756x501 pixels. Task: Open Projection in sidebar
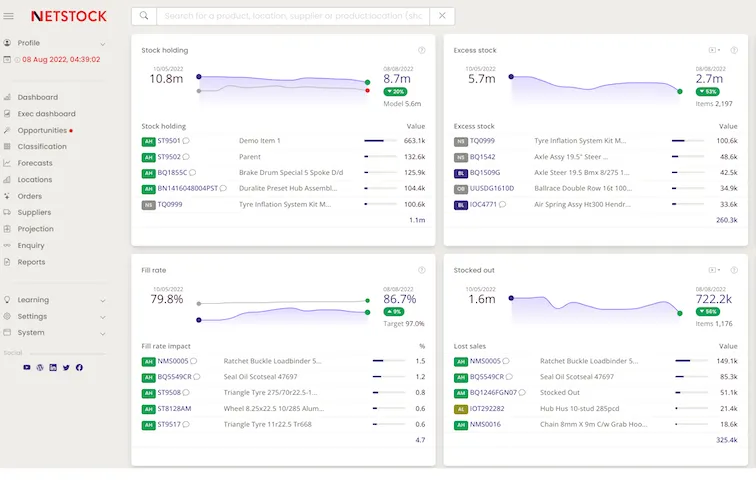tap(36, 229)
